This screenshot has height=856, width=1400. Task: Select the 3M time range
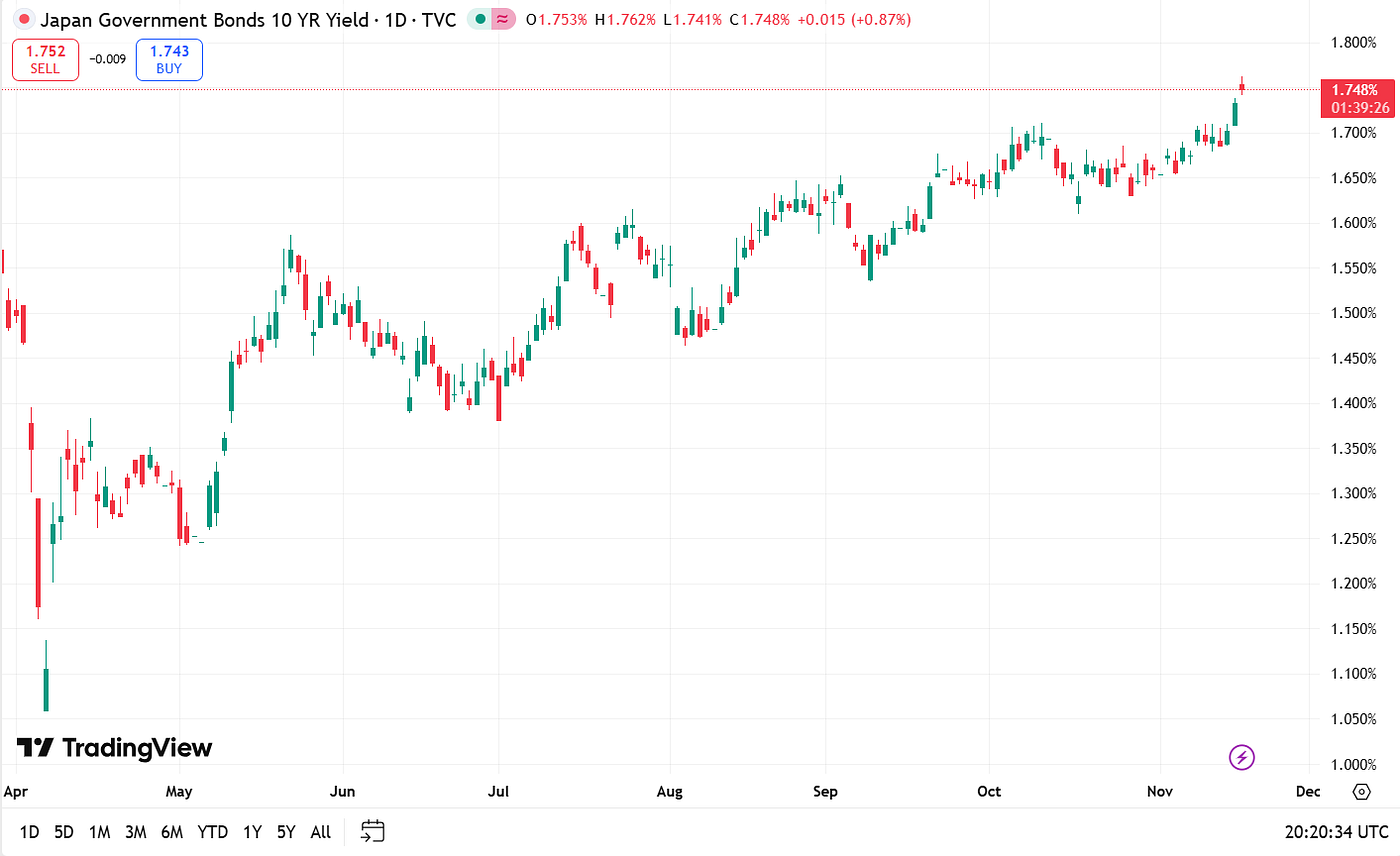click(136, 832)
